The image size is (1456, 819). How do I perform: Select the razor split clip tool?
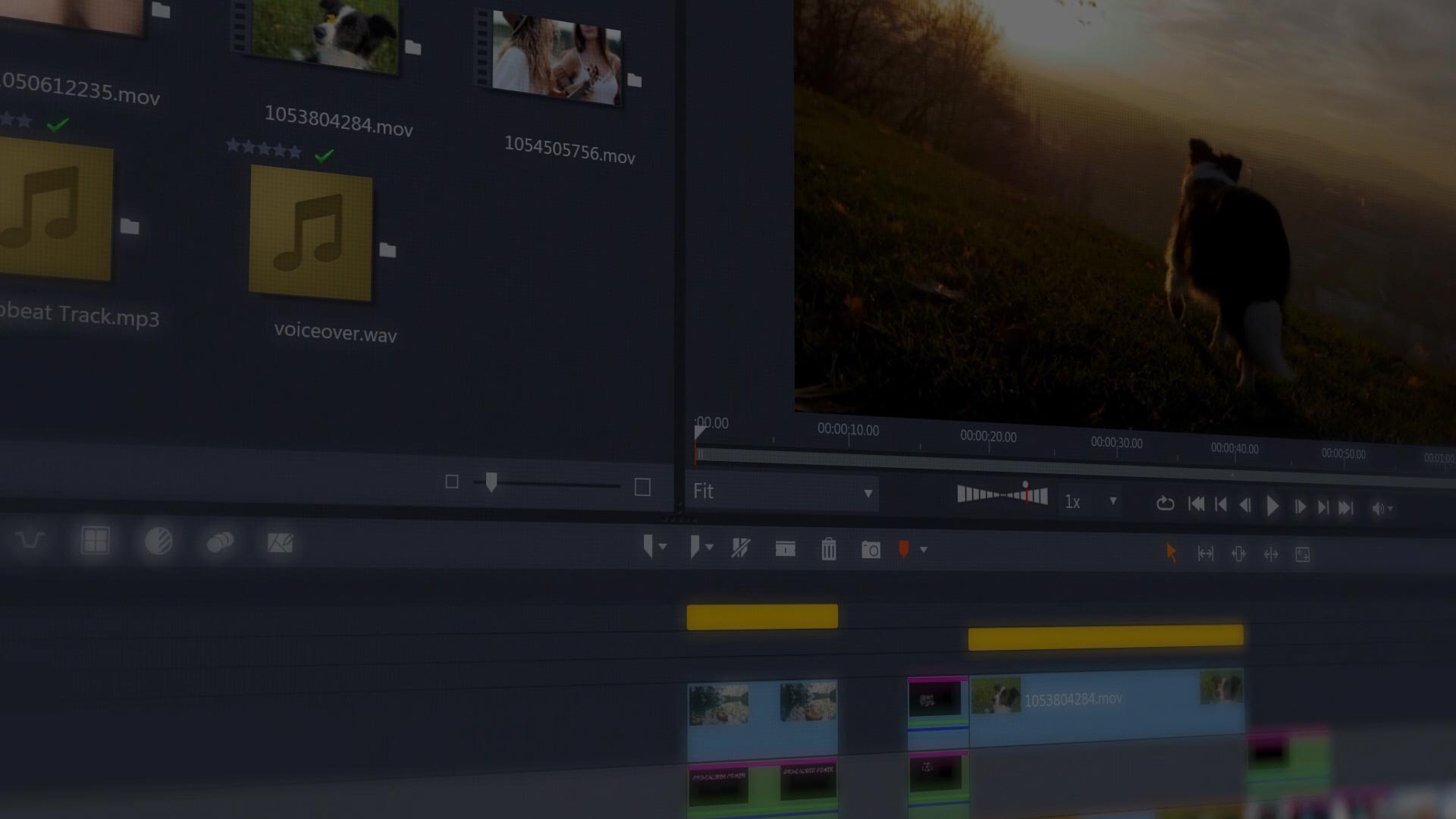[741, 548]
